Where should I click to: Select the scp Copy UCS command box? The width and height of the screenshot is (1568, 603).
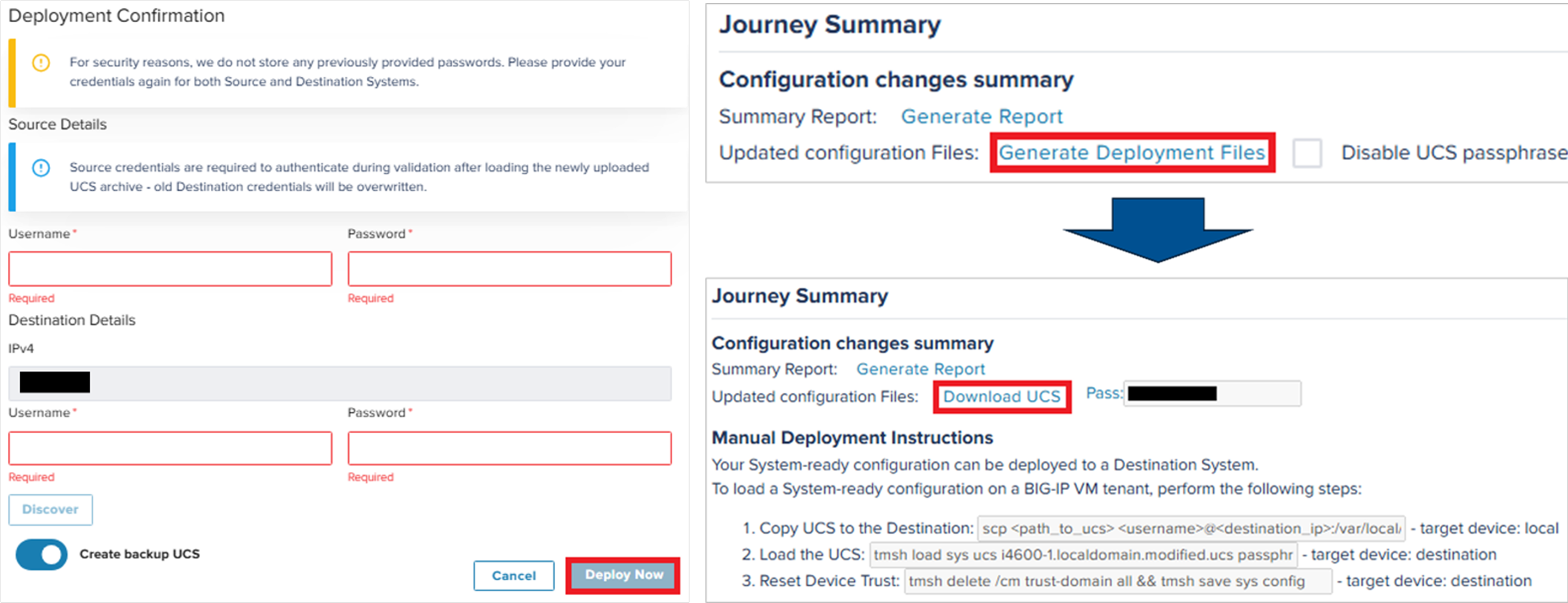[x=1191, y=529]
